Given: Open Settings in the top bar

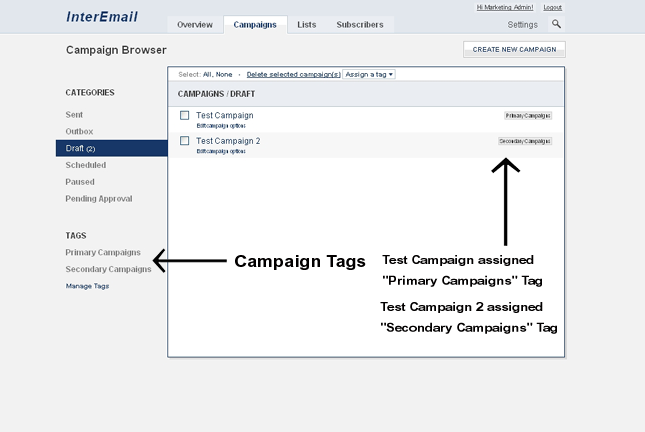Looking at the screenshot, I should pyautogui.click(x=522, y=24).
